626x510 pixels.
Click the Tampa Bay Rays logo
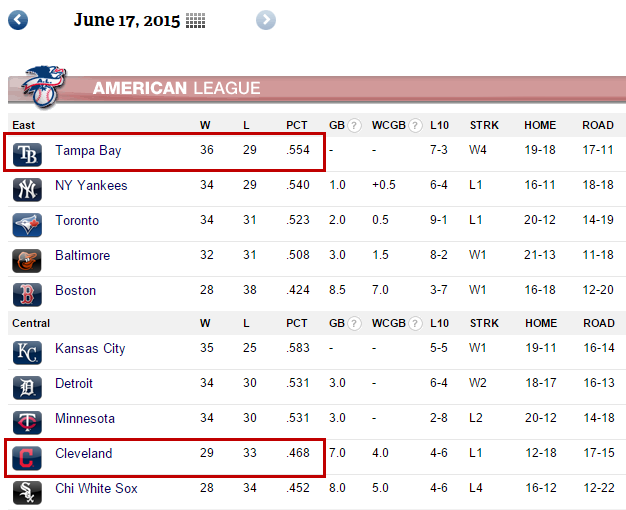(x=27, y=154)
